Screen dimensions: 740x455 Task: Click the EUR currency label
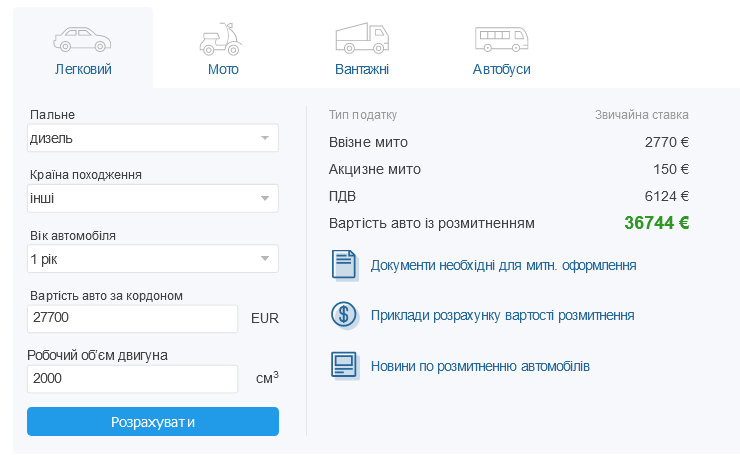point(265,319)
